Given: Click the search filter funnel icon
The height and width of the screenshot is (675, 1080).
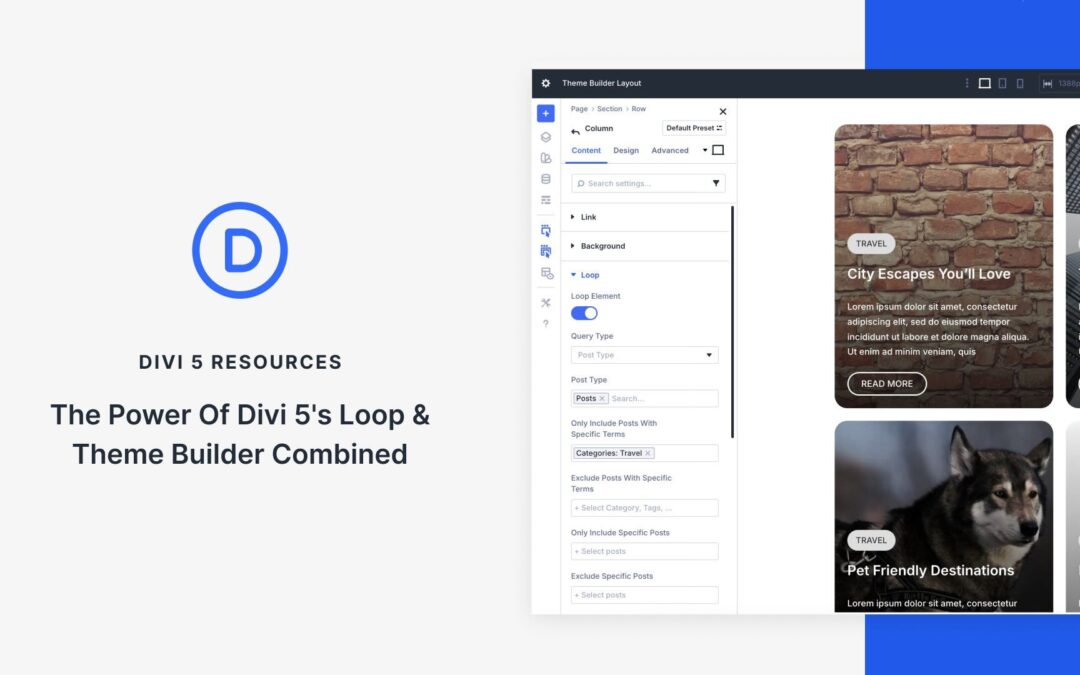Looking at the screenshot, I should pyautogui.click(x=715, y=183).
